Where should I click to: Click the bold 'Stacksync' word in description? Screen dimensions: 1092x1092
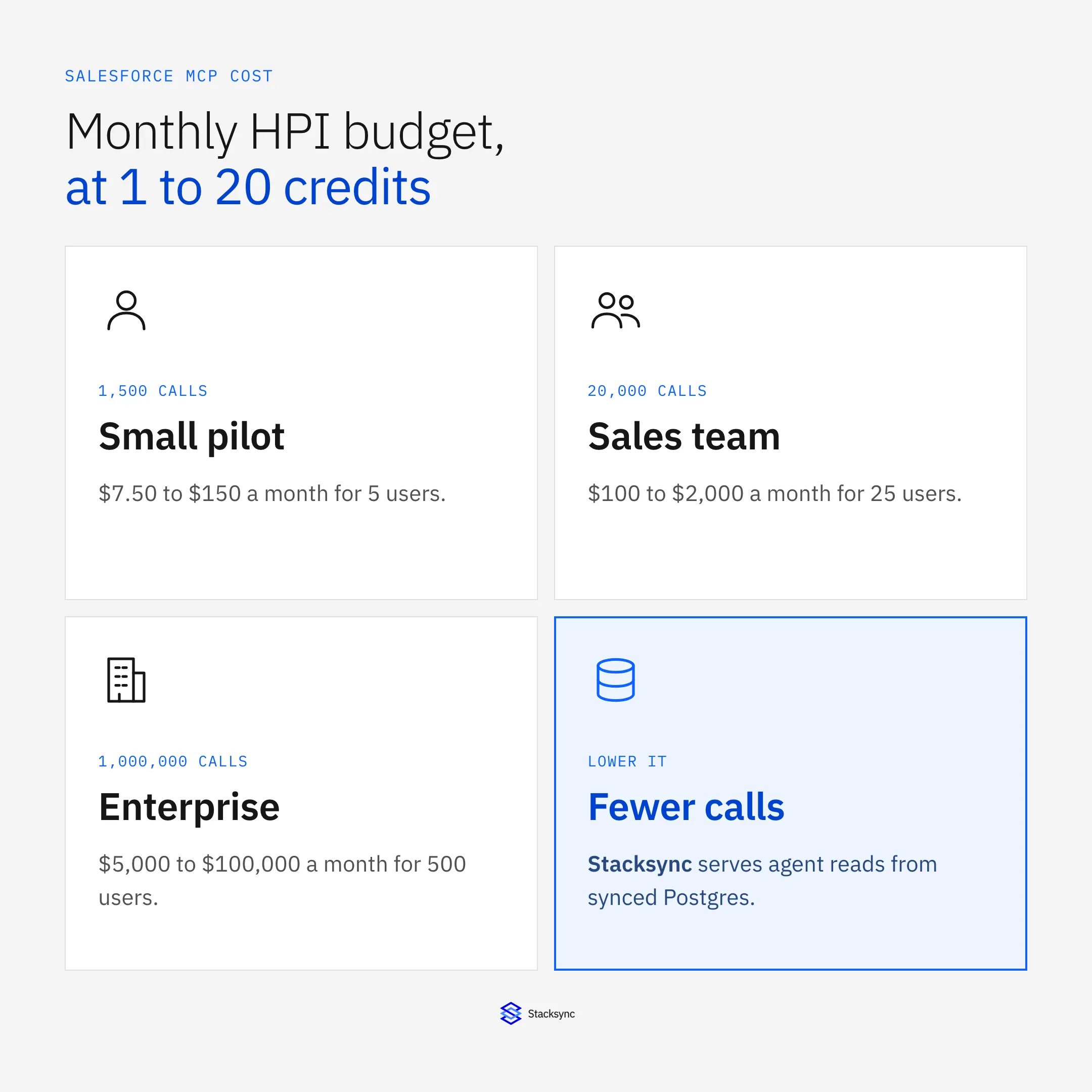[x=640, y=865]
